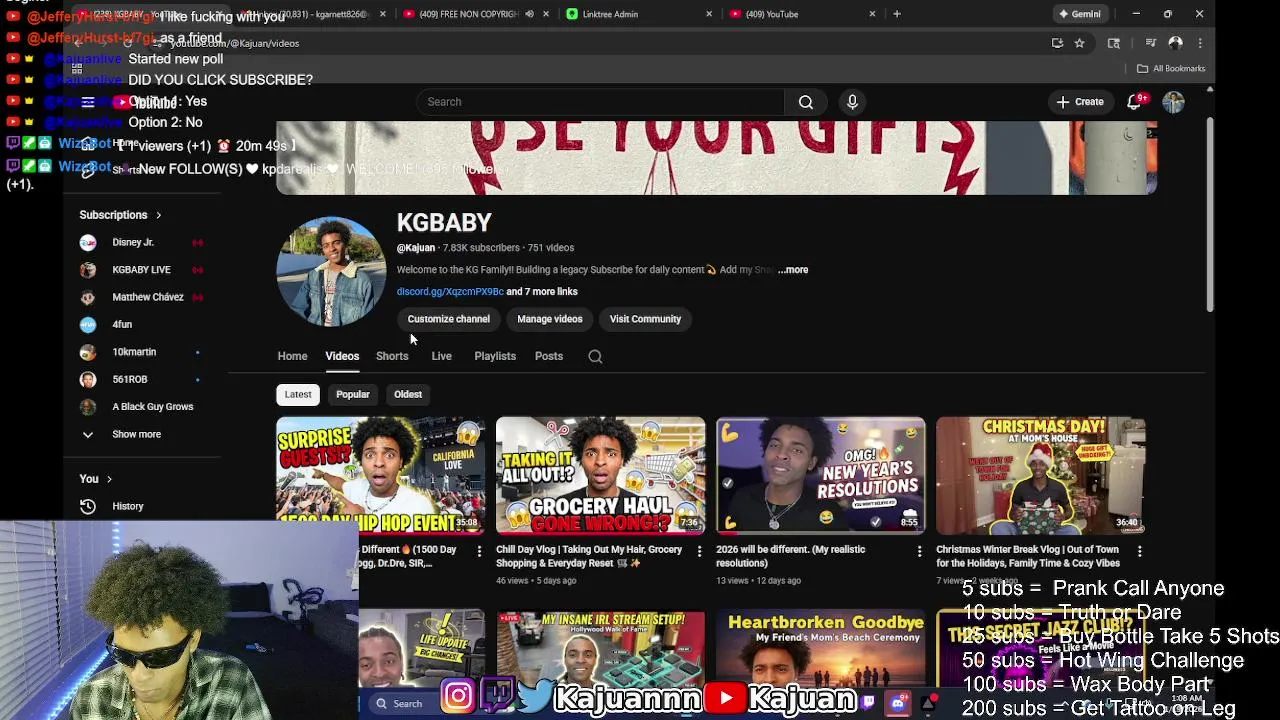Open Matthew Chávez subscription channel
Image resolution: width=1280 pixels, height=720 pixels.
[x=147, y=297]
